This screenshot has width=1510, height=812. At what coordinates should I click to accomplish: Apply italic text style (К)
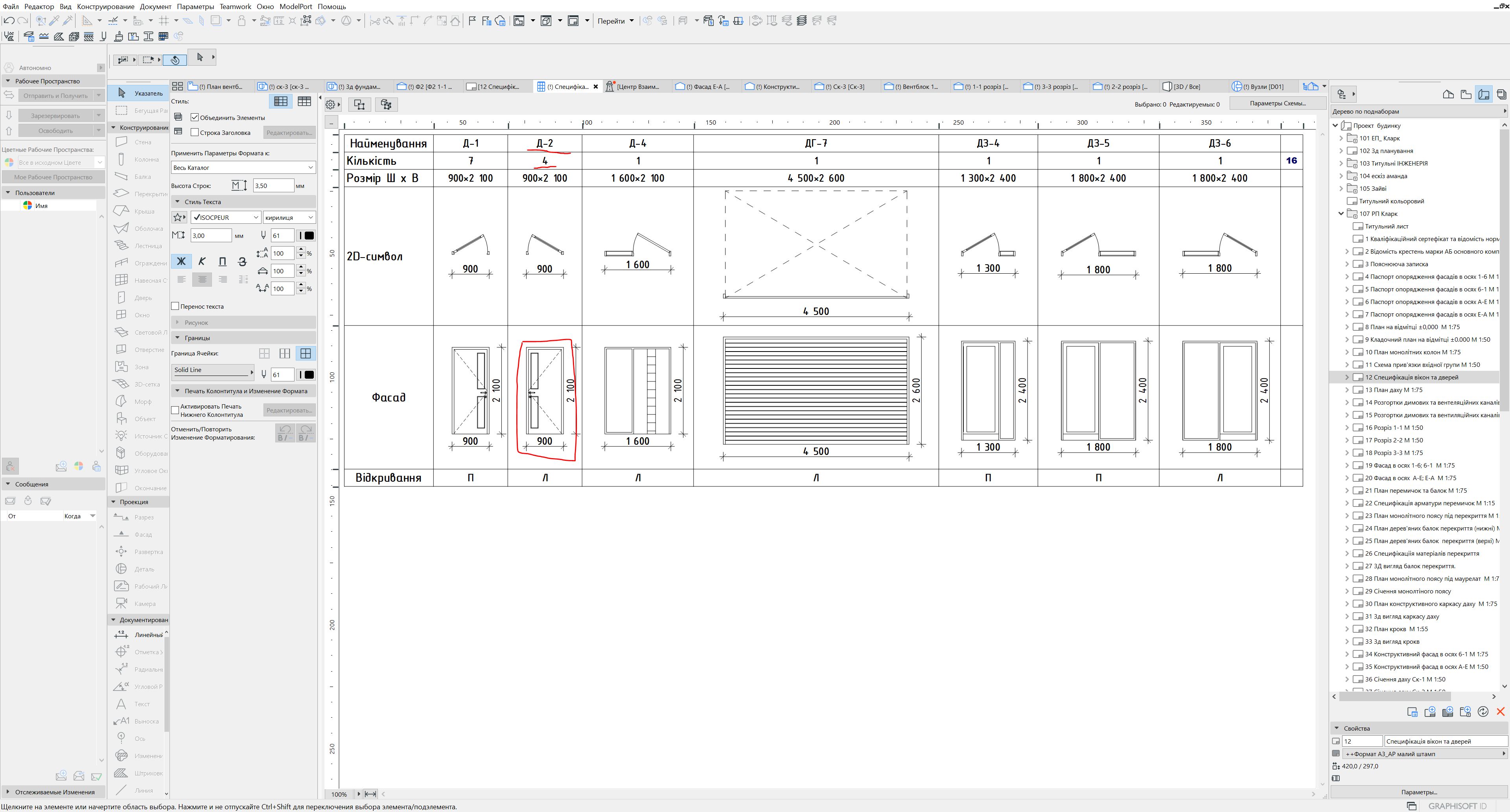coord(202,261)
